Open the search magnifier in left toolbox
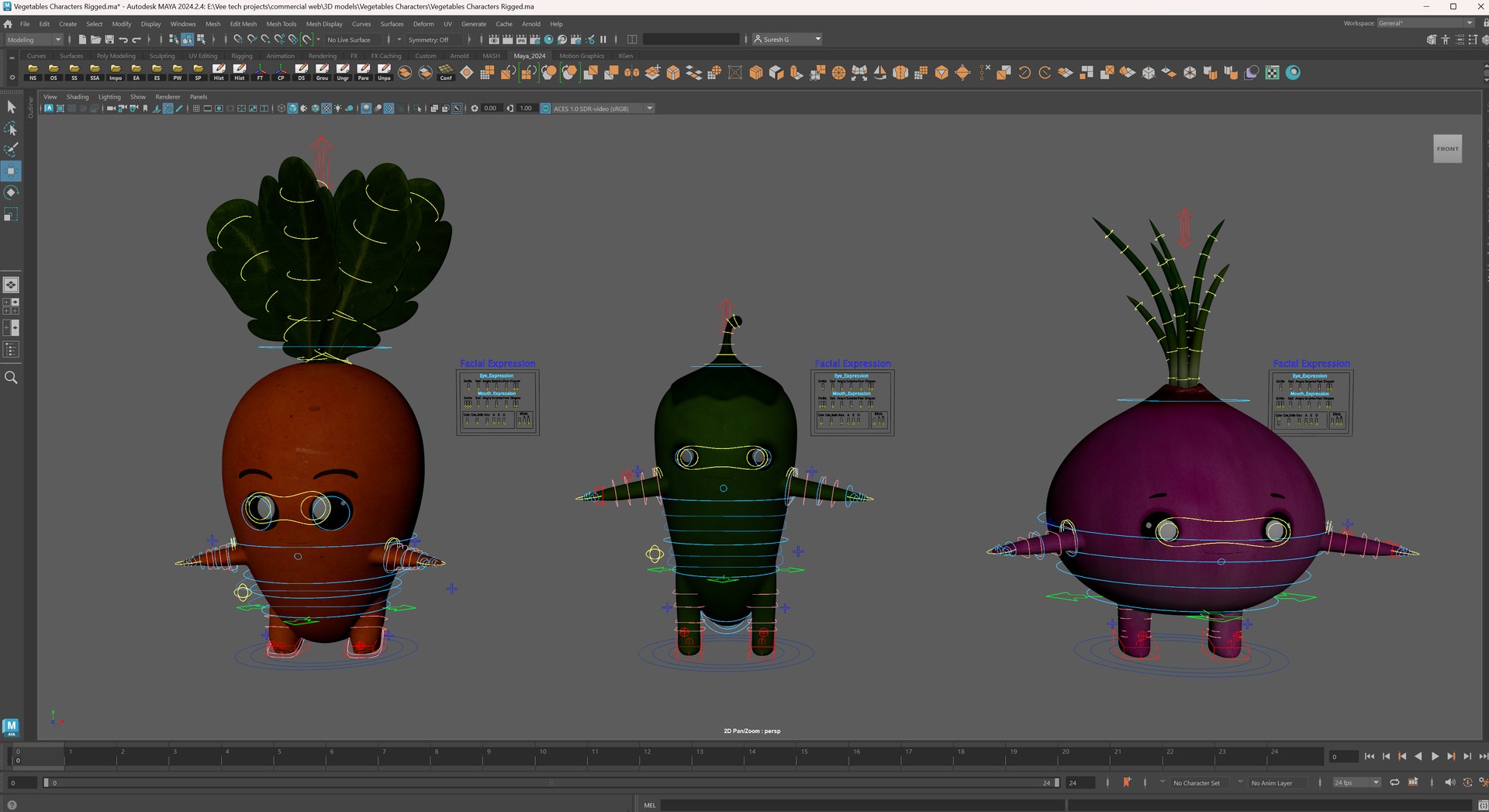Image resolution: width=1489 pixels, height=812 pixels. point(11,378)
